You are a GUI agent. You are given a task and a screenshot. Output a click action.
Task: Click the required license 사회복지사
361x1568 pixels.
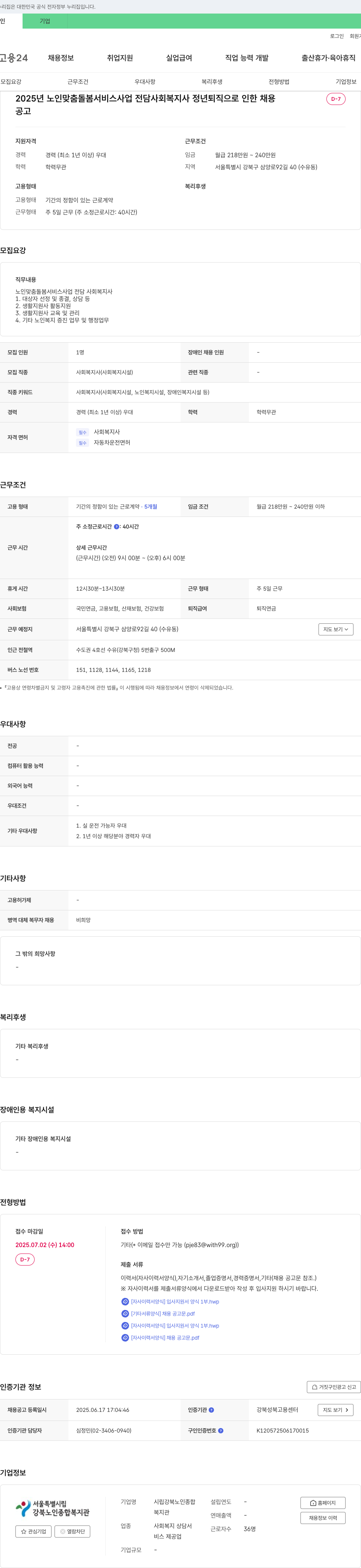point(106,432)
